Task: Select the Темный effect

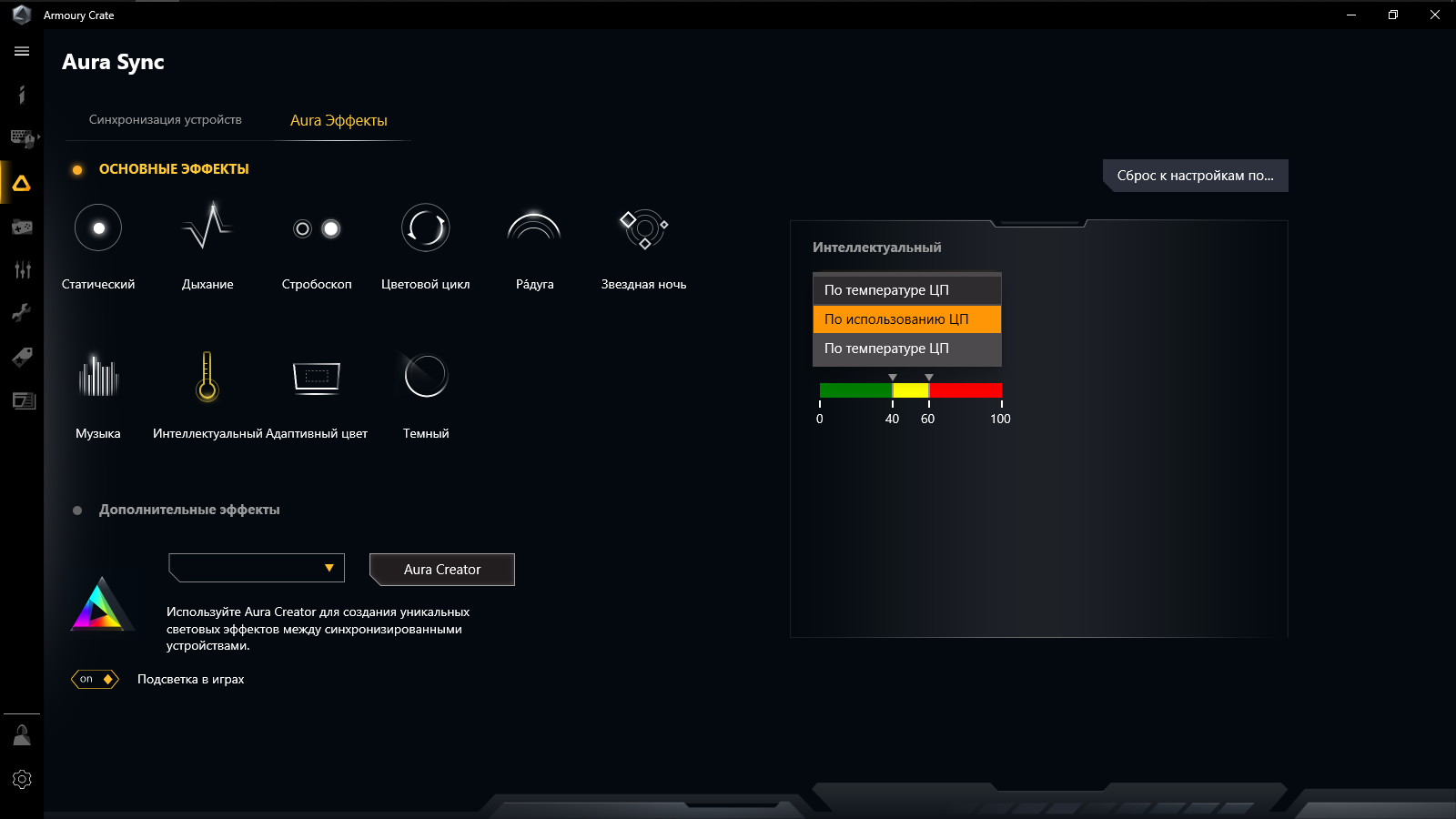Action: (425, 377)
